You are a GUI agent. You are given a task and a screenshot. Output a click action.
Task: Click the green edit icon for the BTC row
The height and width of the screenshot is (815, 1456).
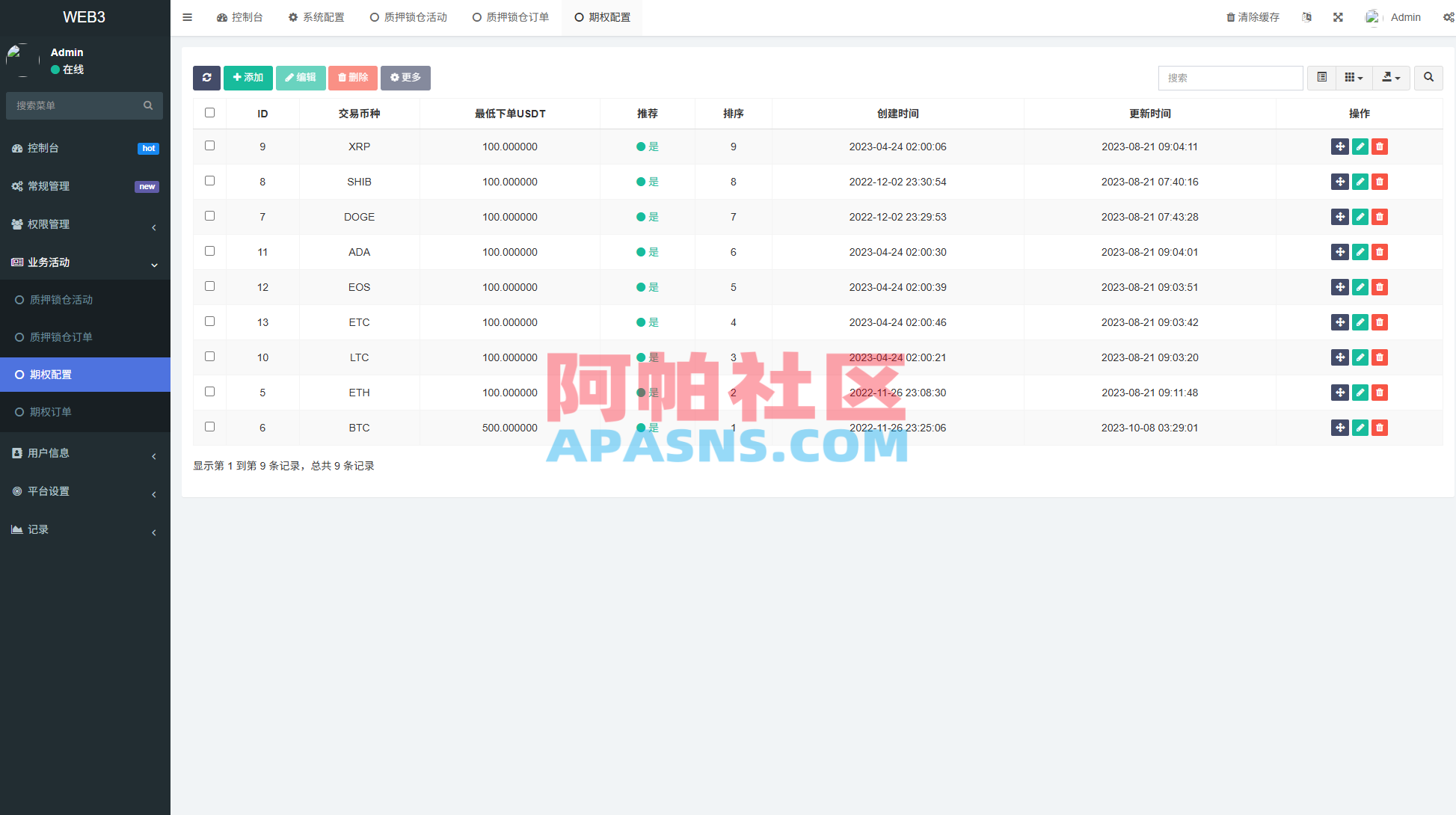[1360, 428]
